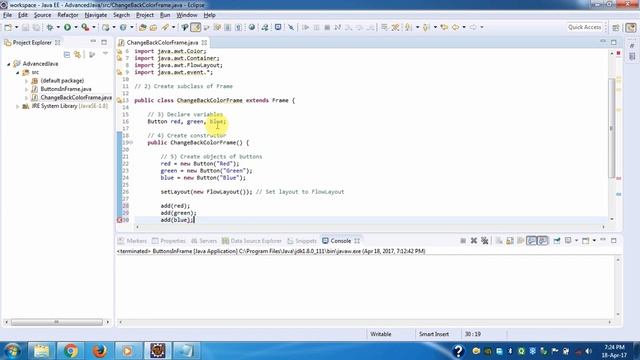This screenshot has height=360, width=640.
Task: Collapse All in Project Explorer
Action: click(67, 54)
